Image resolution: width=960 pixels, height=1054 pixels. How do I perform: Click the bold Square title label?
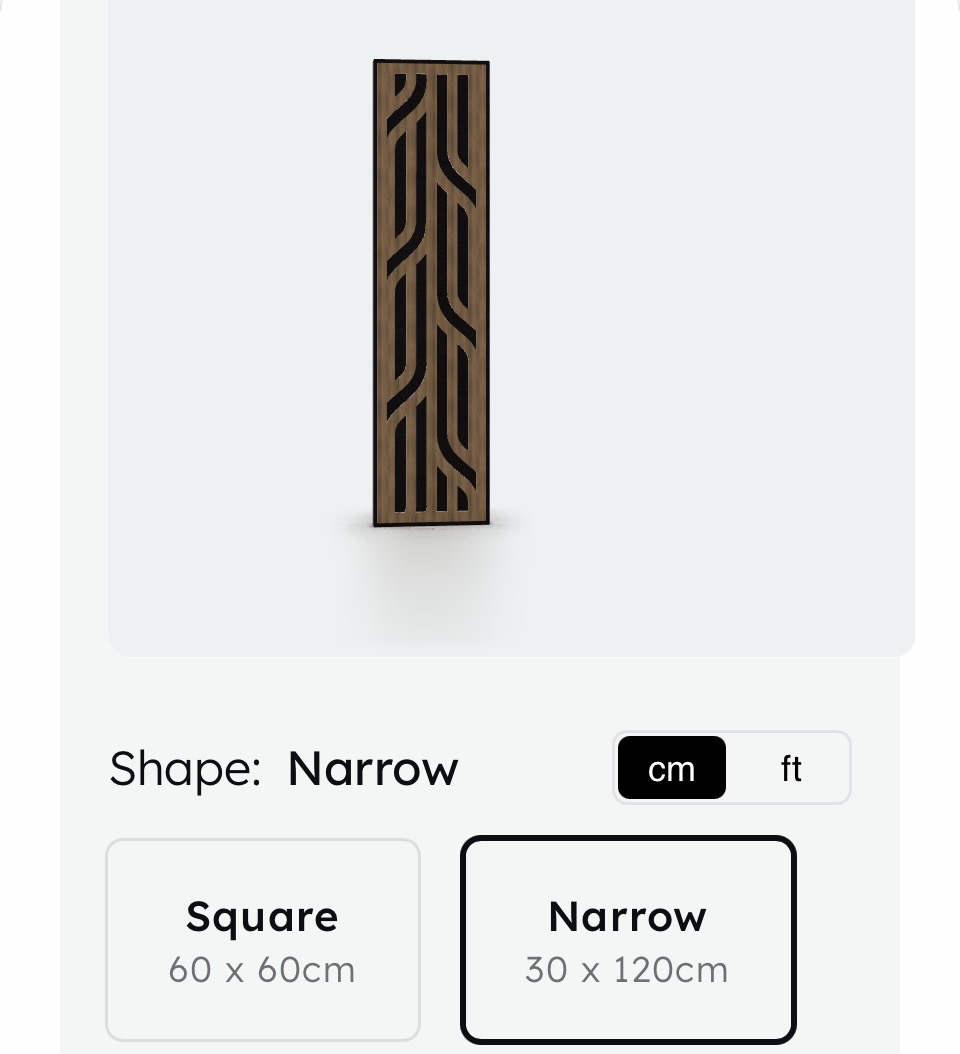262,917
